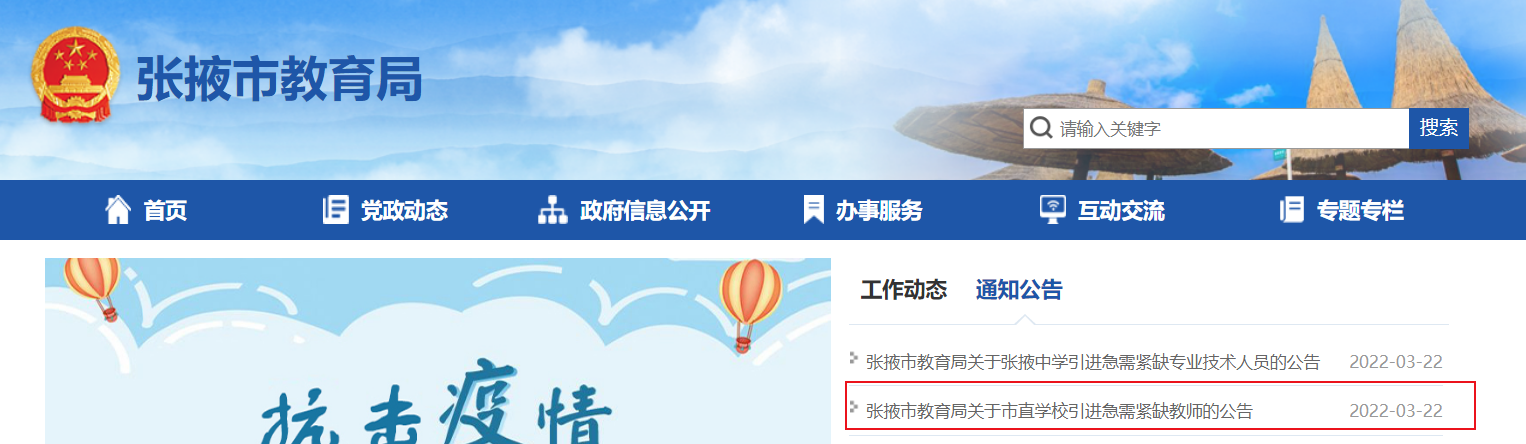Image resolution: width=1526 pixels, height=444 pixels.
Task: Click the document icon beside 党政动态
Action: click(x=335, y=210)
